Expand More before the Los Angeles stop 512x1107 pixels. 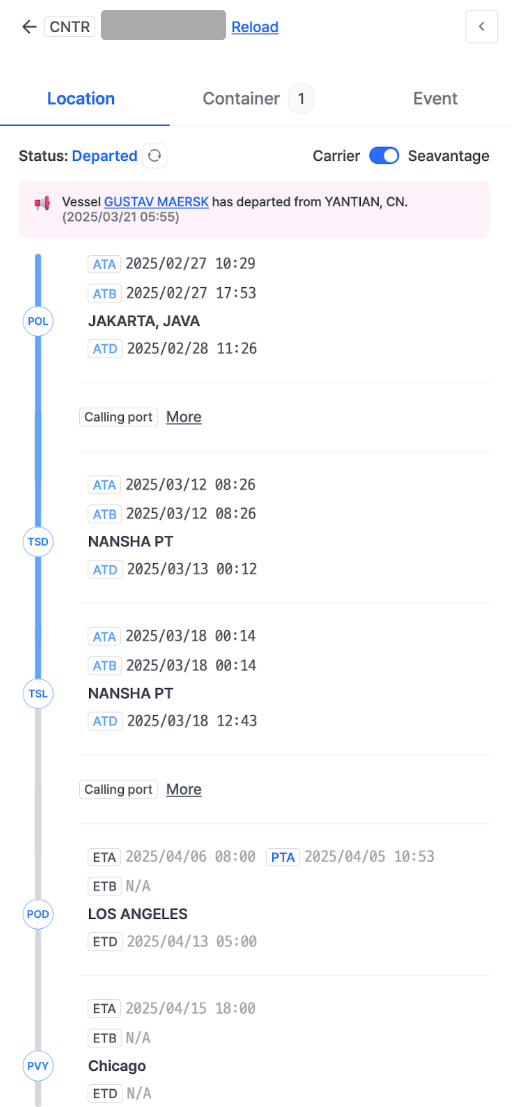pyautogui.click(x=184, y=789)
